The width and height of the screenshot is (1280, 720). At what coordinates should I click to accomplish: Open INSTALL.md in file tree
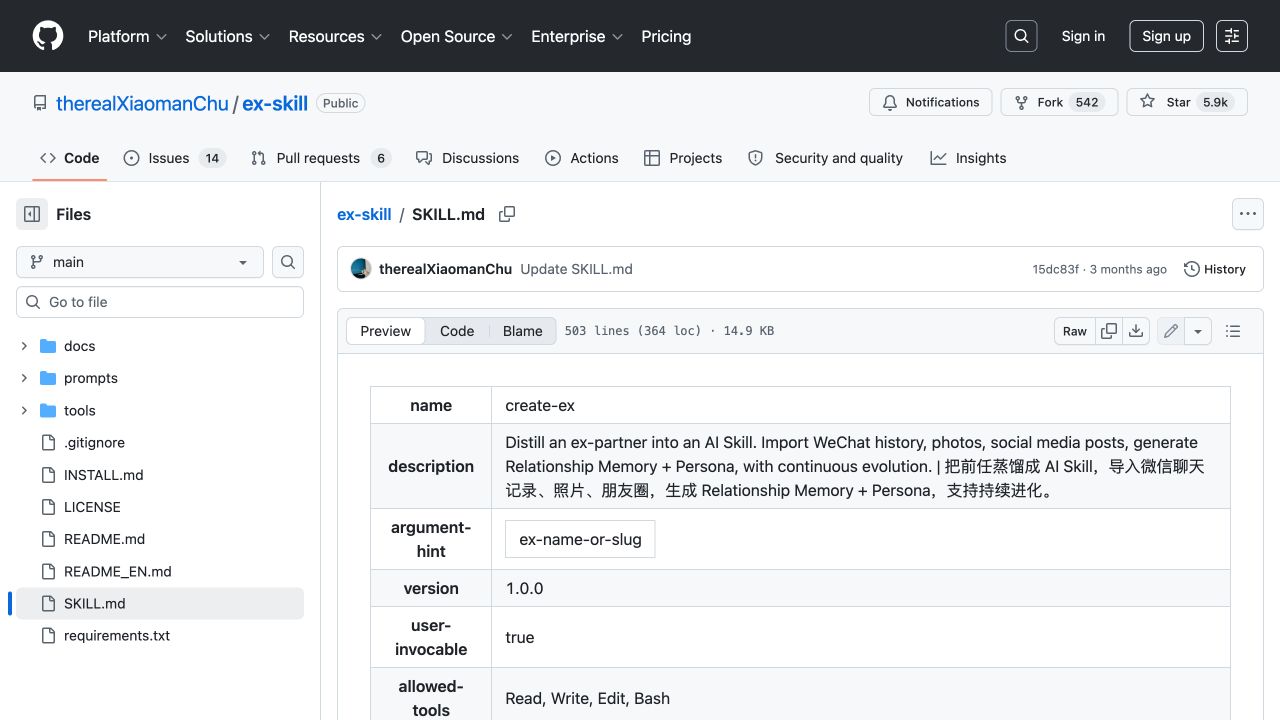[x=104, y=475]
